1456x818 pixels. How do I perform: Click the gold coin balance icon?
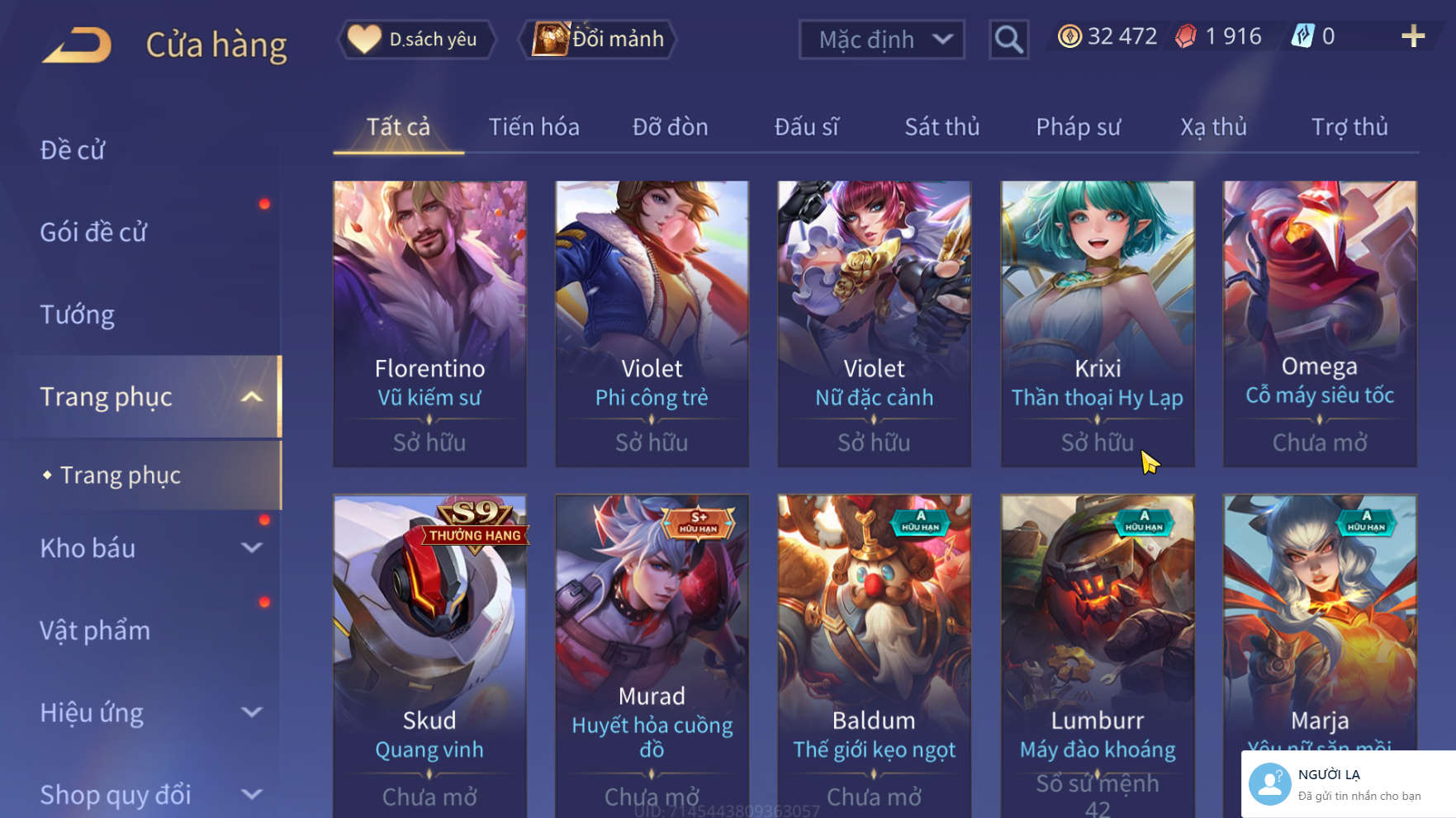[1069, 36]
